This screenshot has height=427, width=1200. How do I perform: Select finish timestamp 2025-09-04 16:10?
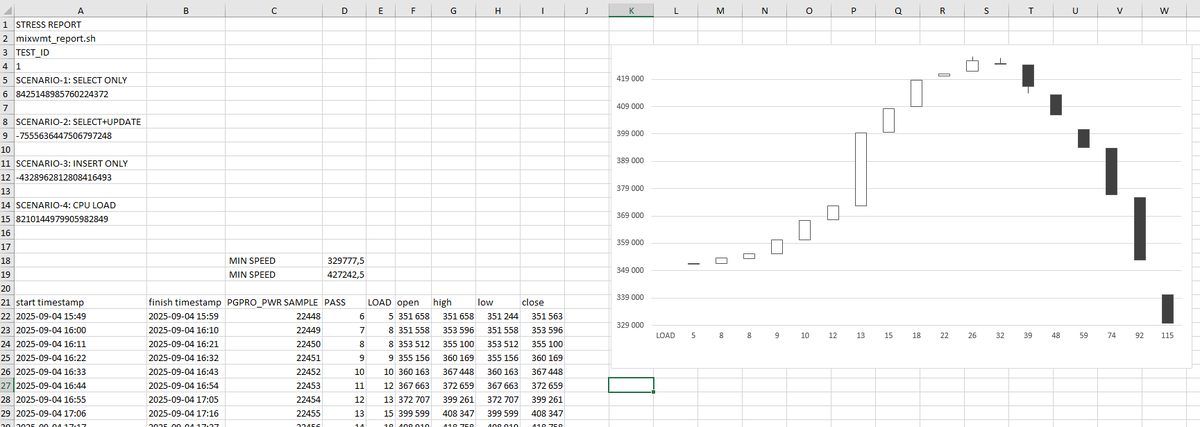[185, 330]
